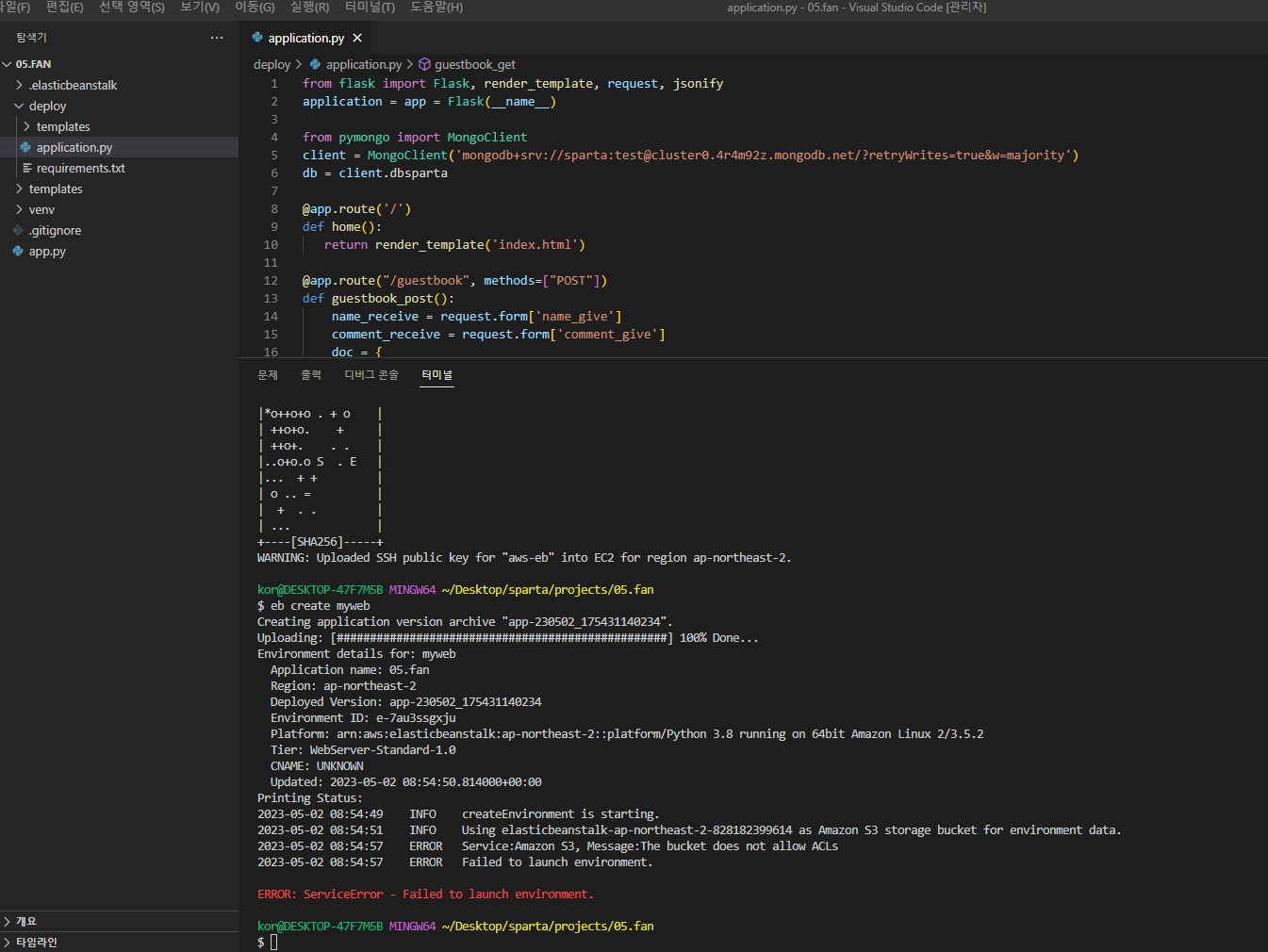
Task: Click 'Tier: WebServer-Standard-1.0' terminal line
Action: (x=363, y=749)
